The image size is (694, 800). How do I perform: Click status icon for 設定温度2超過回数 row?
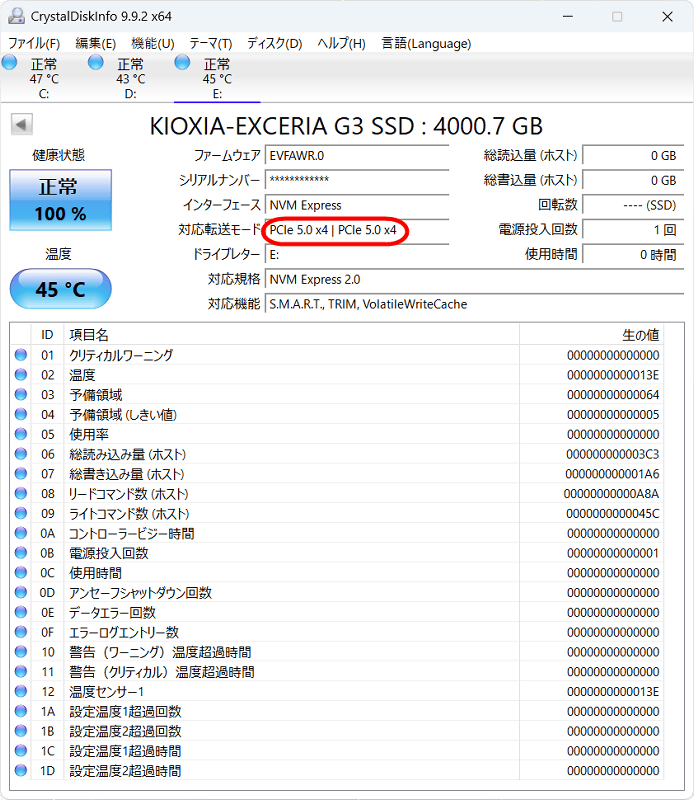pos(20,731)
